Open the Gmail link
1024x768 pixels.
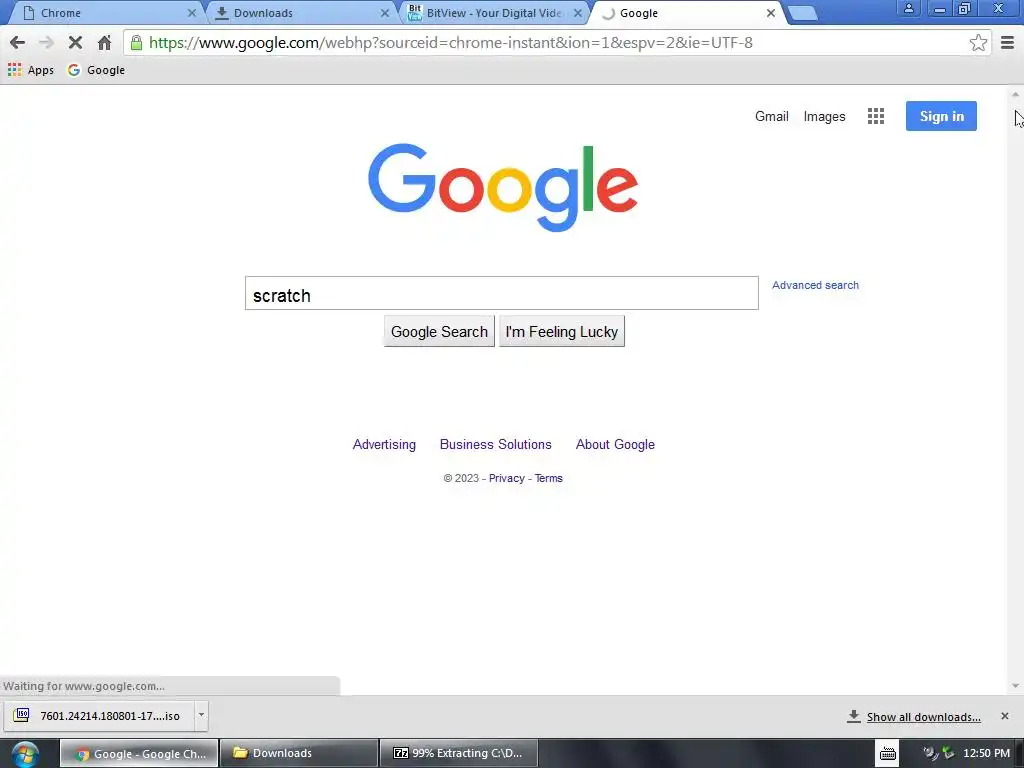coord(771,116)
